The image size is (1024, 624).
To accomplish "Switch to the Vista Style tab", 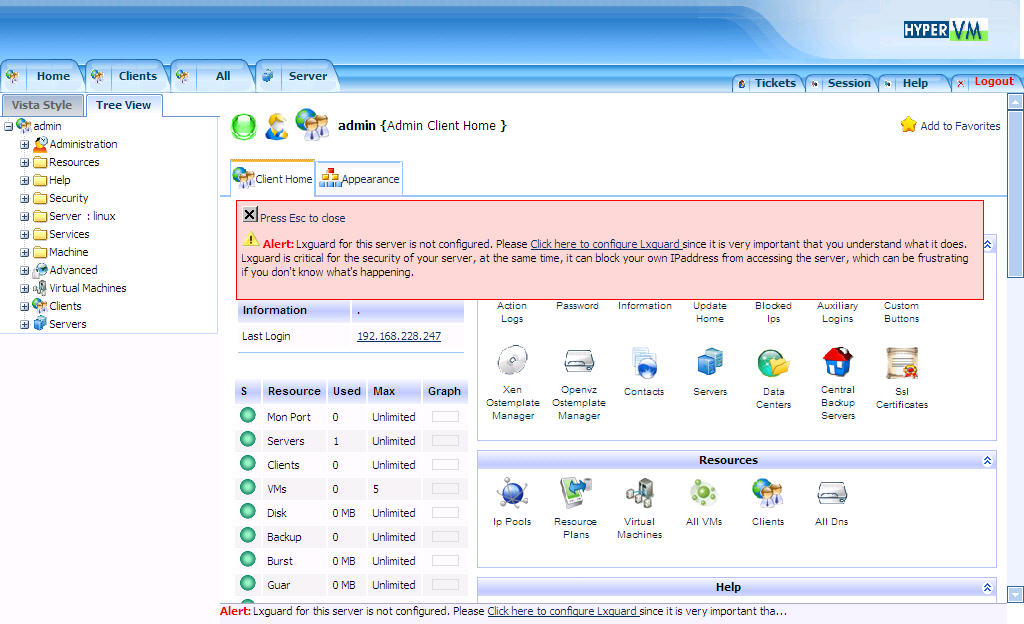I will (42, 105).
